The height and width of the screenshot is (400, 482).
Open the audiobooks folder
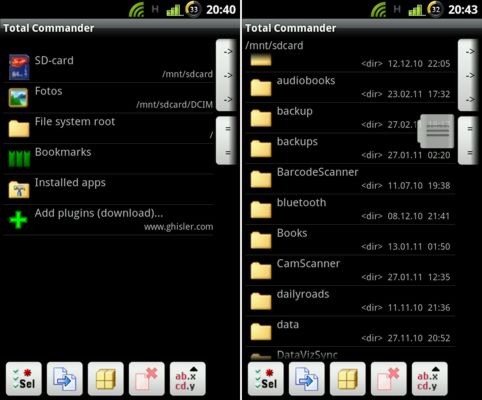tap(350, 87)
